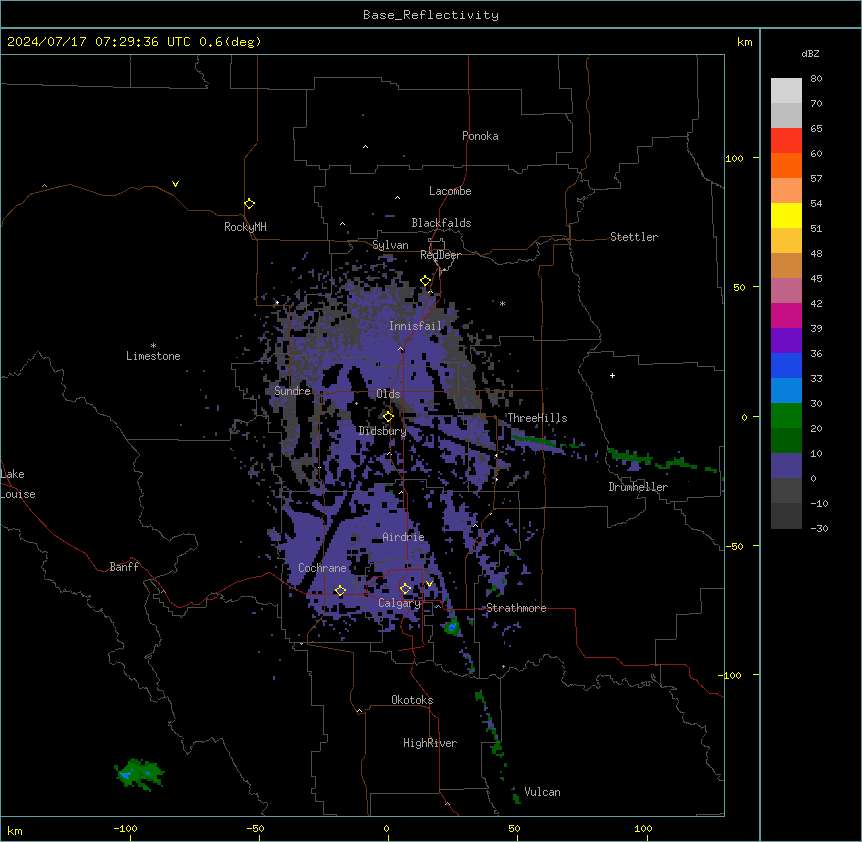Click the Innisfail label
The image size is (862, 842).
click(416, 326)
